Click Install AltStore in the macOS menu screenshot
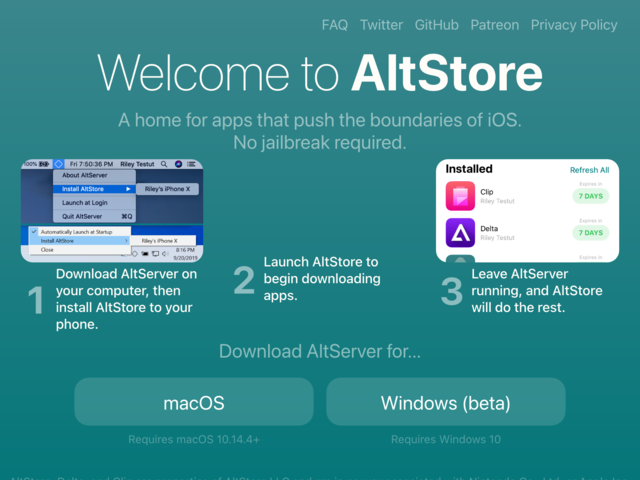The height and width of the screenshot is (480, 640). coord(95,189)
